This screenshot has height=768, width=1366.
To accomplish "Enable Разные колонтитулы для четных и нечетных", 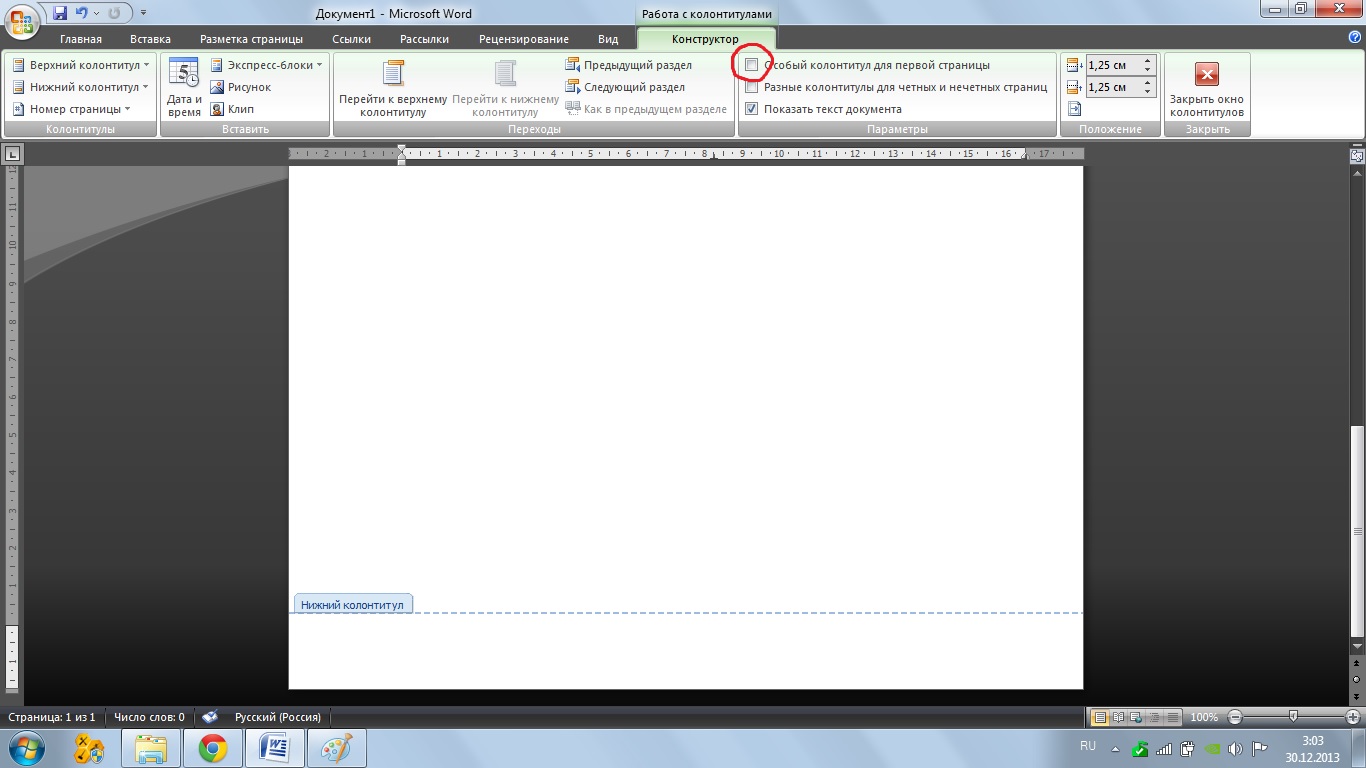I will click(x=752, y=87).
